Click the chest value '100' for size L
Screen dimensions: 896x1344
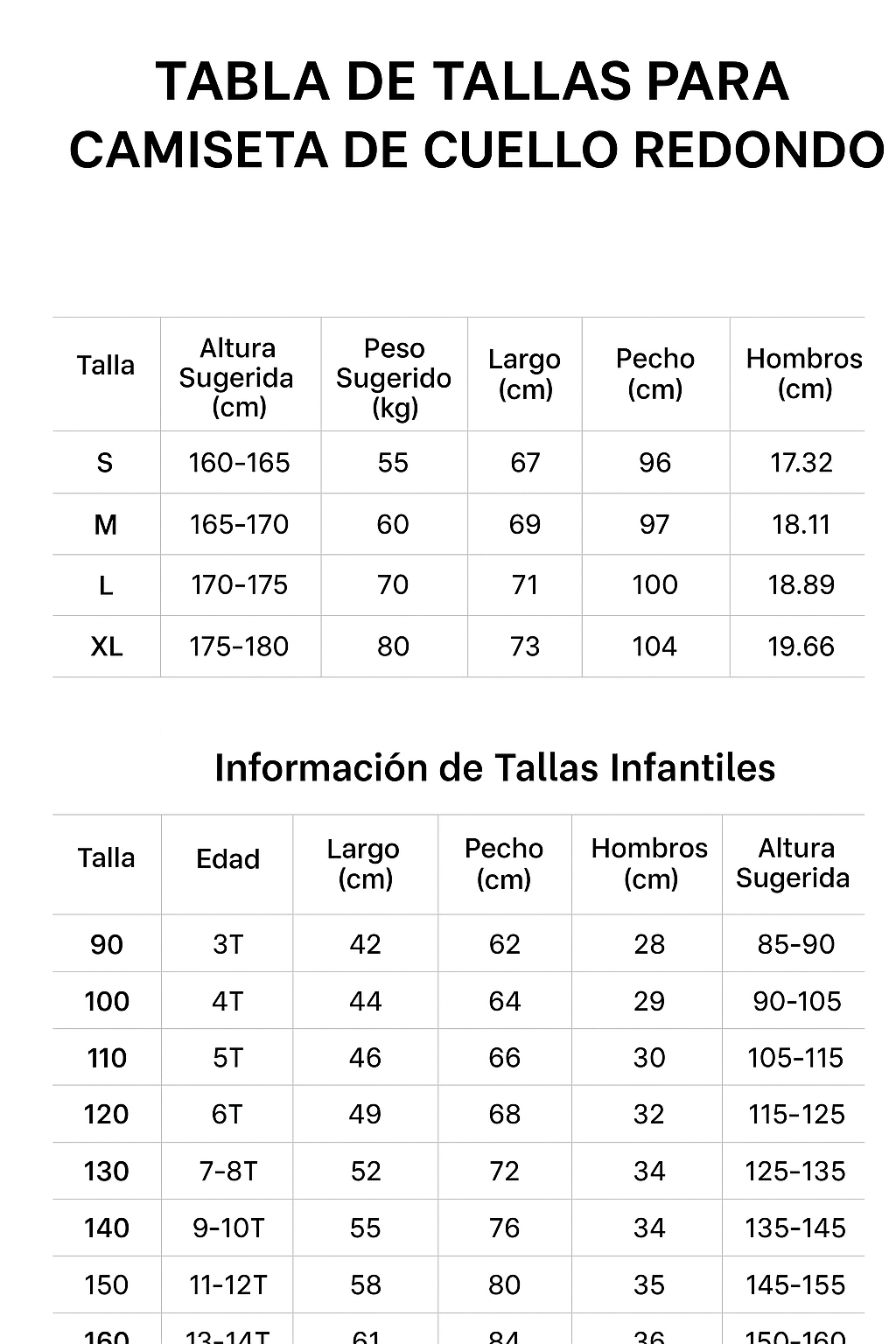click(x=654, y=584)
